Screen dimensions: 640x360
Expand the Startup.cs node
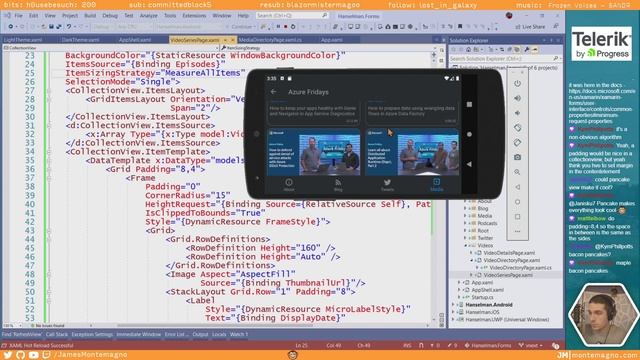(459, 298)
